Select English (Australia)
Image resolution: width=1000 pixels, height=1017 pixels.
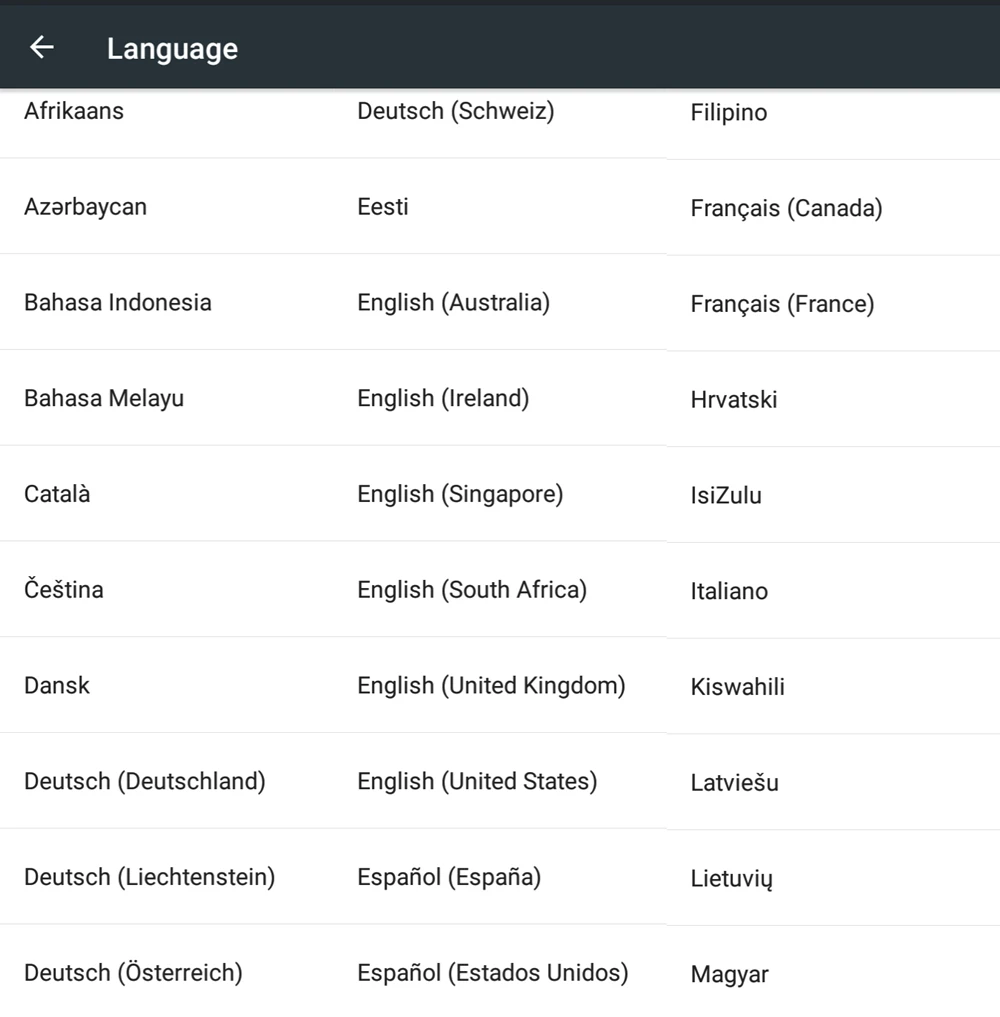point(453,302)
